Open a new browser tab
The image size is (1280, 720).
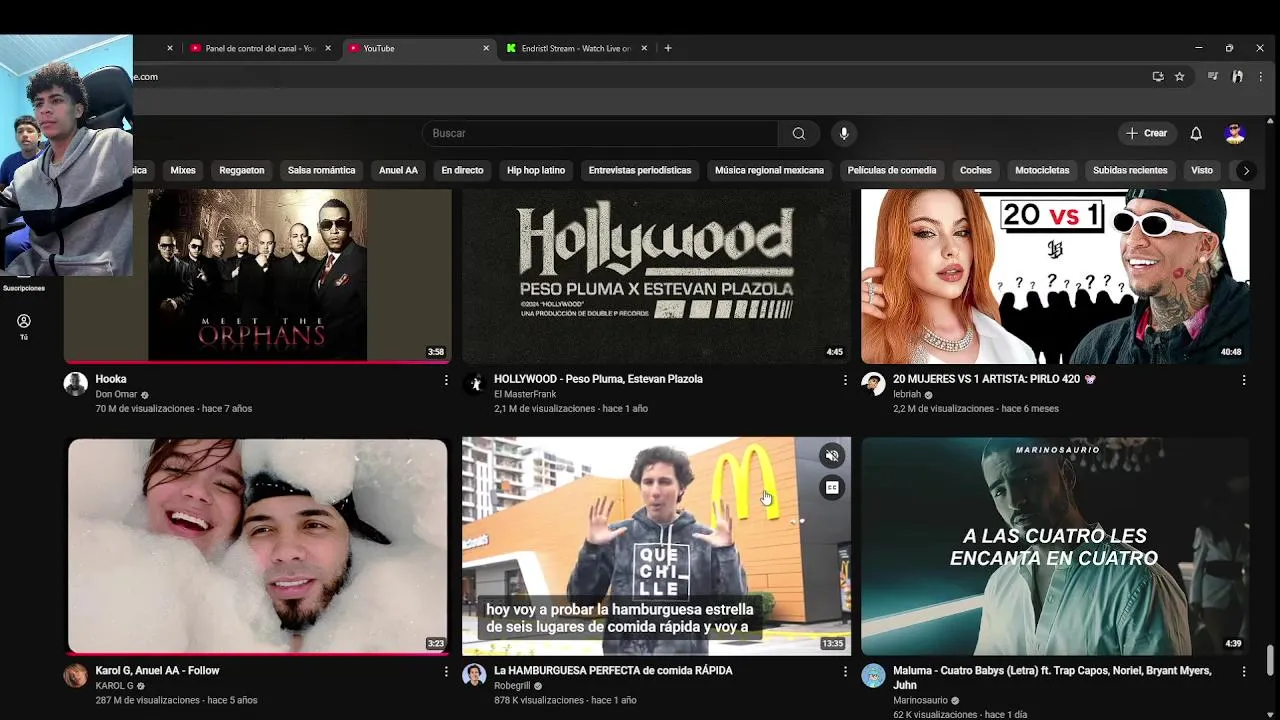pos(668,48)
